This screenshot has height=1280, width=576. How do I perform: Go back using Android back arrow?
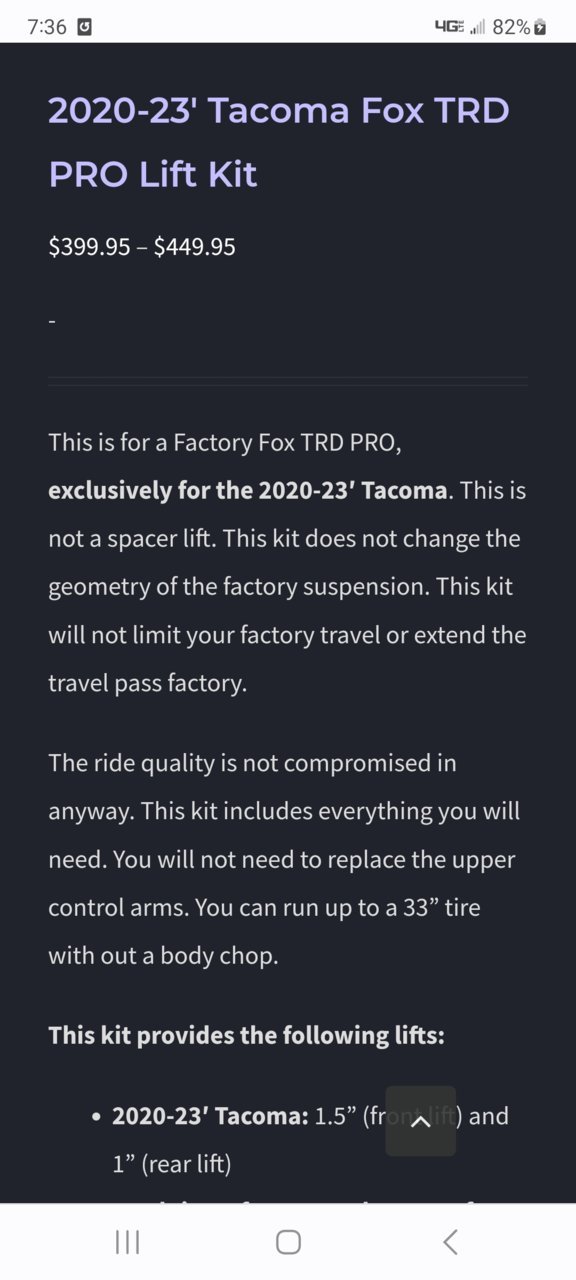click(450, 1242)
